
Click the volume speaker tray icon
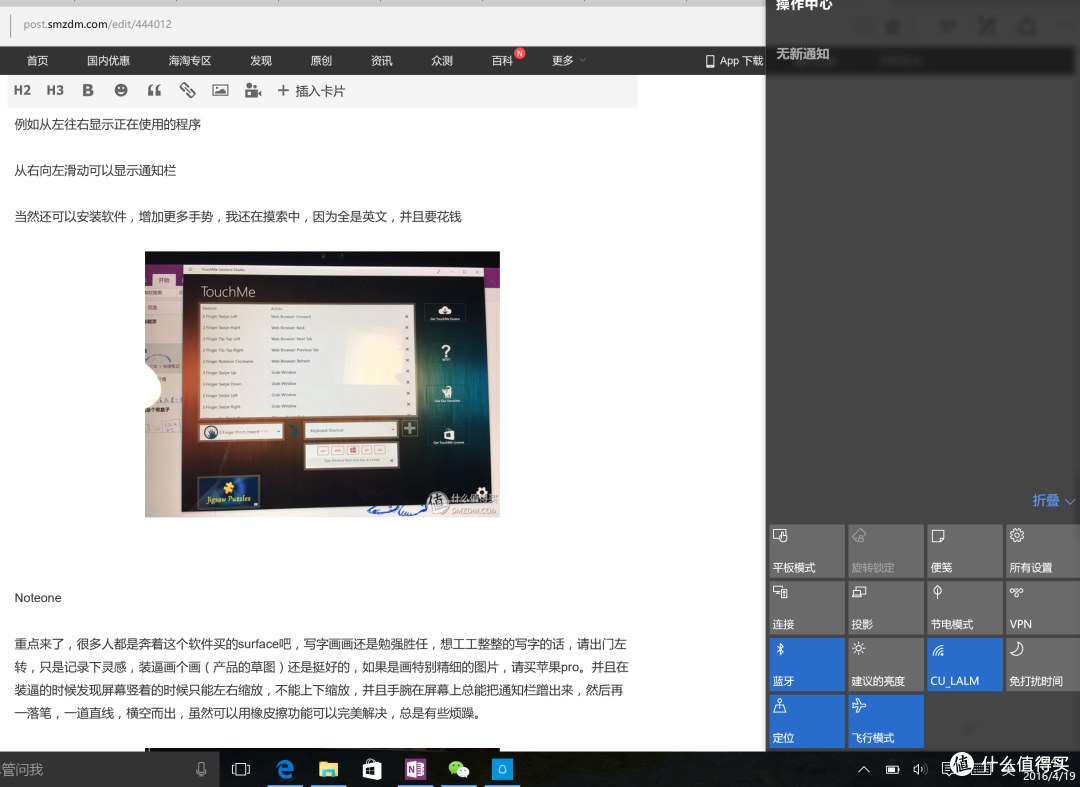pos(920,770)
